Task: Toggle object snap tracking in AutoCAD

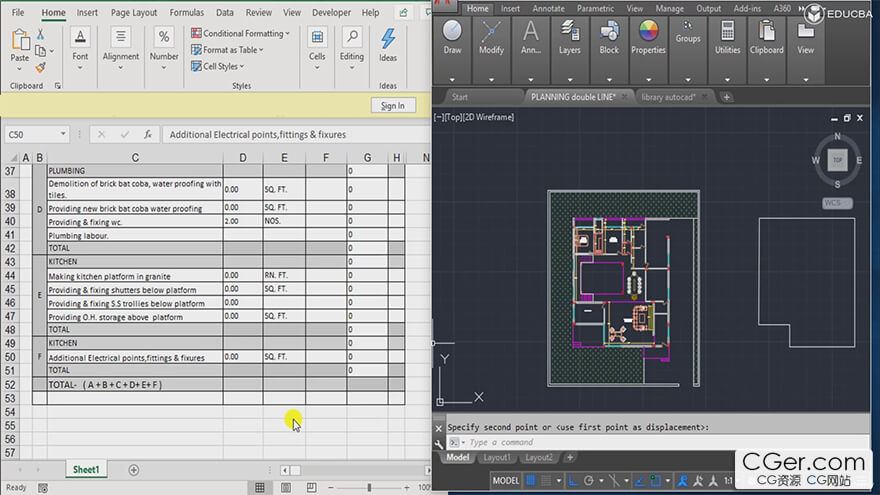Action: click(640, 480)
